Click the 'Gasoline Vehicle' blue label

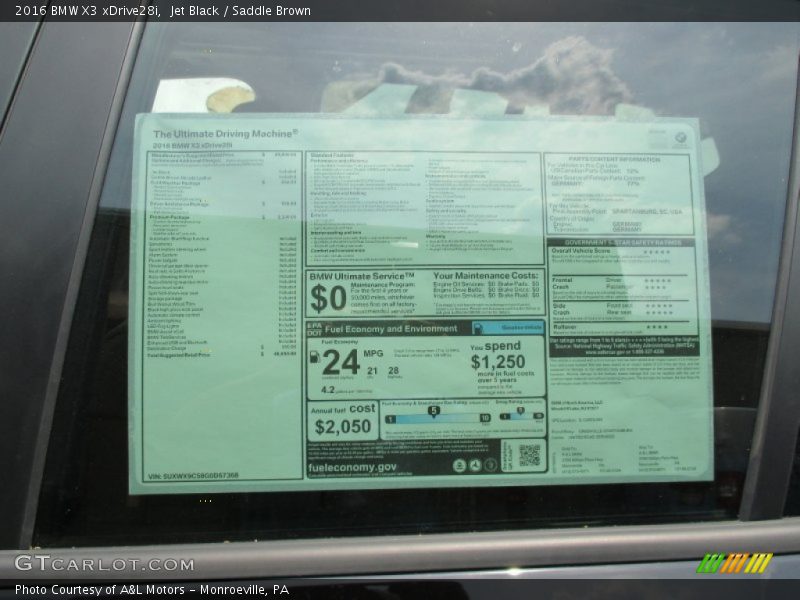(508, 328)
